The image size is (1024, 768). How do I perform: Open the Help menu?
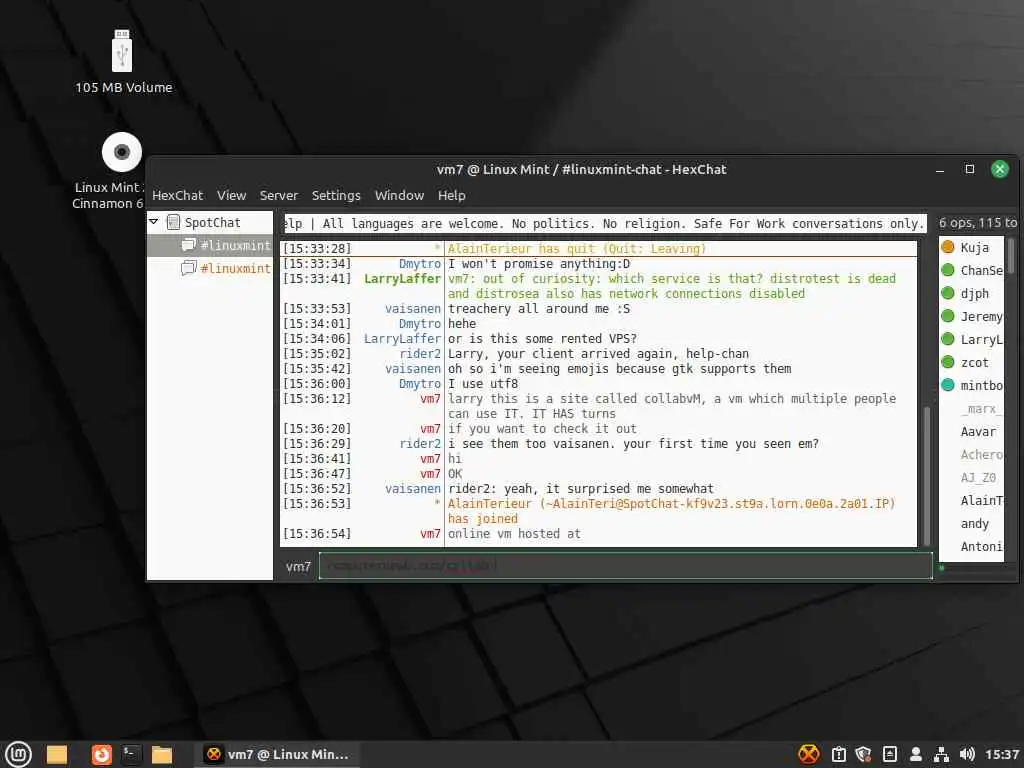click(x=451, y=195)
